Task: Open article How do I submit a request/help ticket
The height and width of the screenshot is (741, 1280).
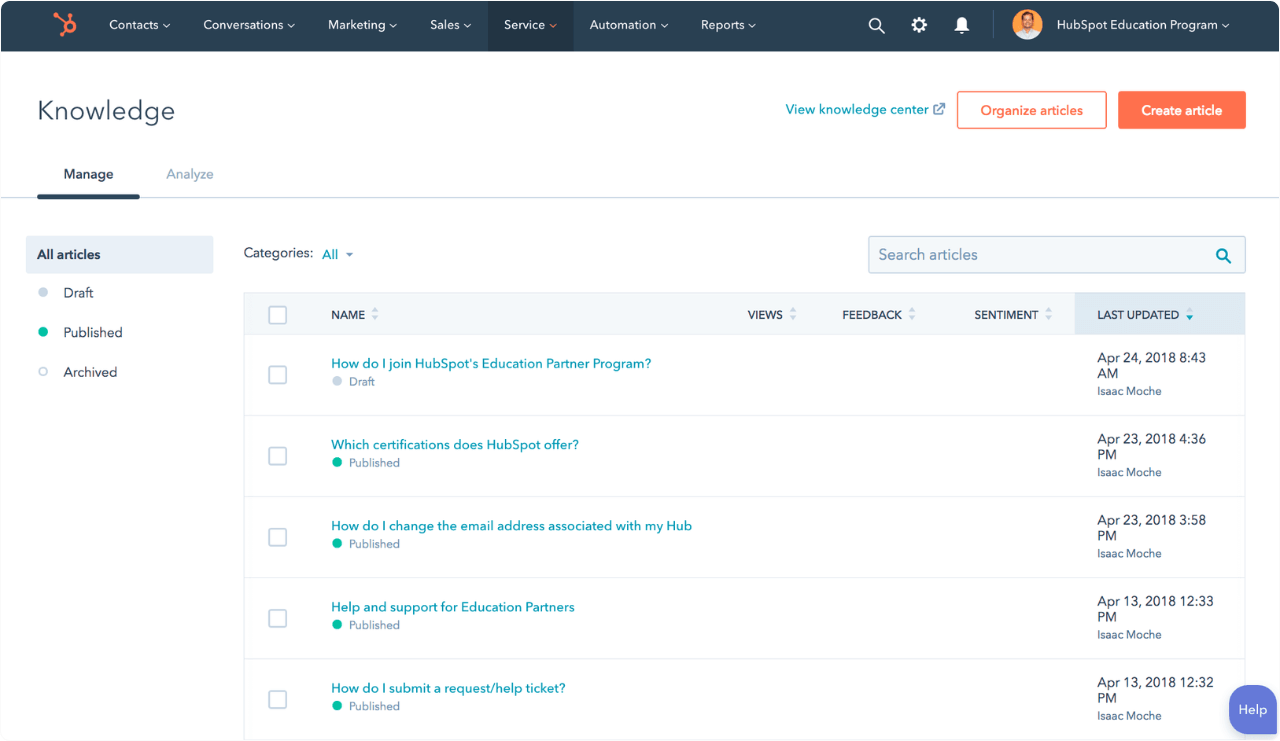Action: point(448,687)
